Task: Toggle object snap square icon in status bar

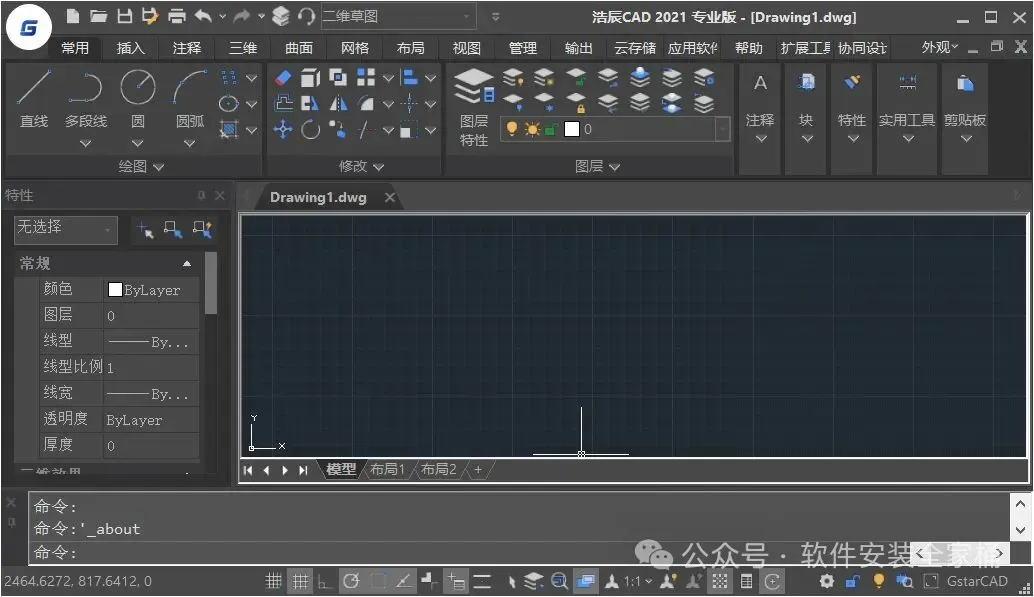Action: tap(378, 581)
